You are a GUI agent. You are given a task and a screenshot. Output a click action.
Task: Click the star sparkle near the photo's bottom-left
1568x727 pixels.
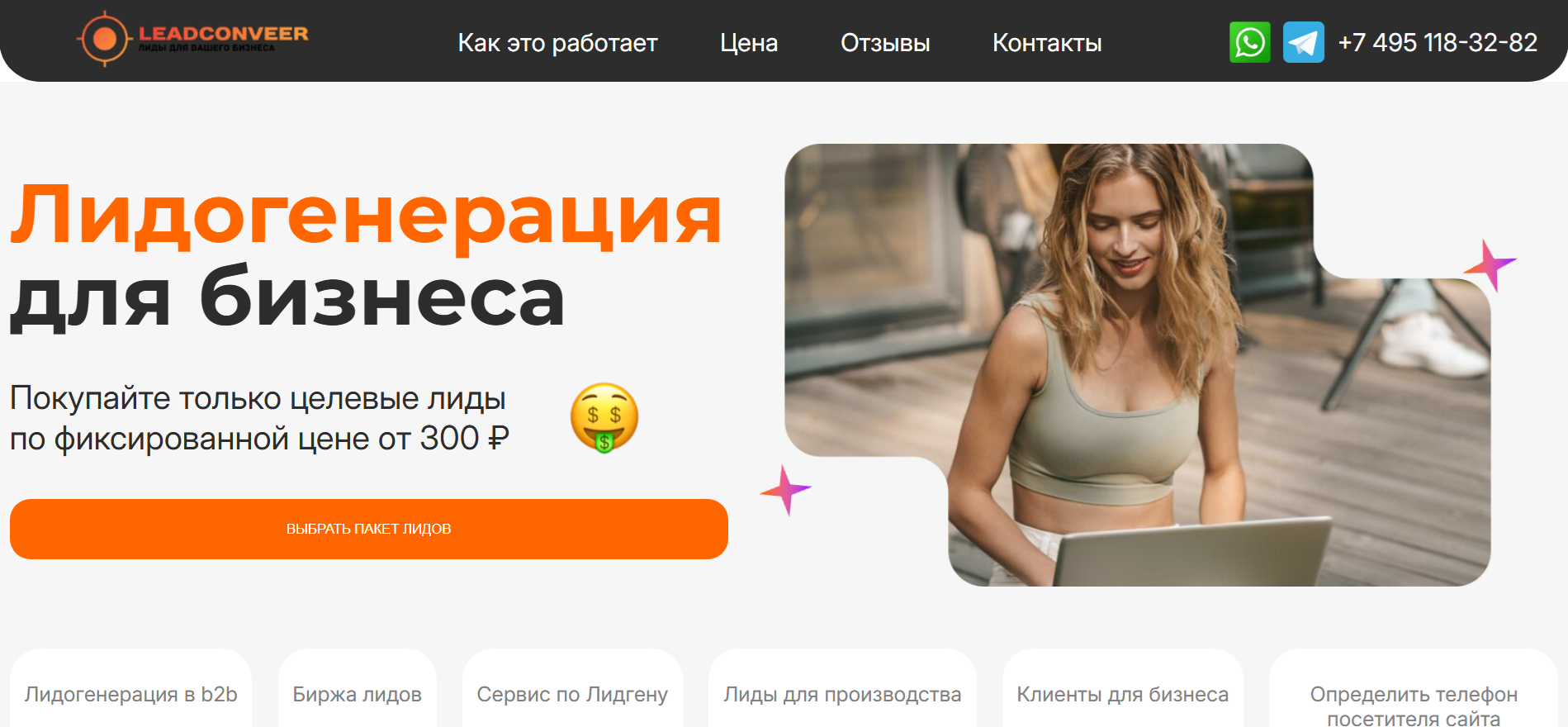786,490
